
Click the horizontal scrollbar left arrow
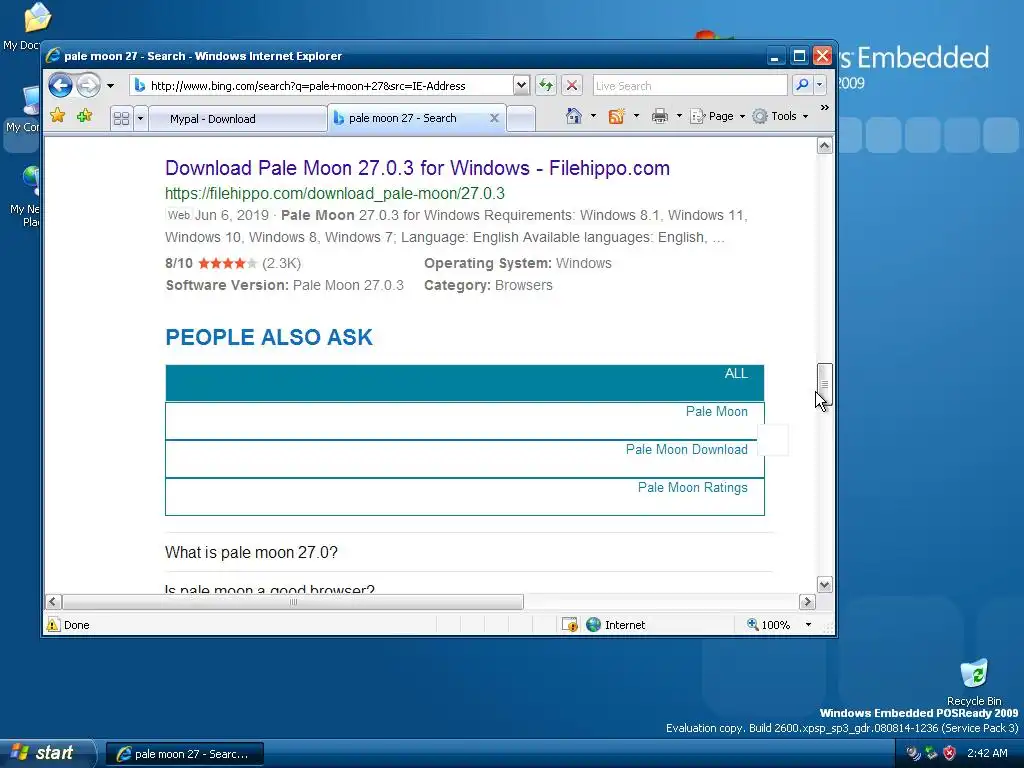[x=54, y=601]
